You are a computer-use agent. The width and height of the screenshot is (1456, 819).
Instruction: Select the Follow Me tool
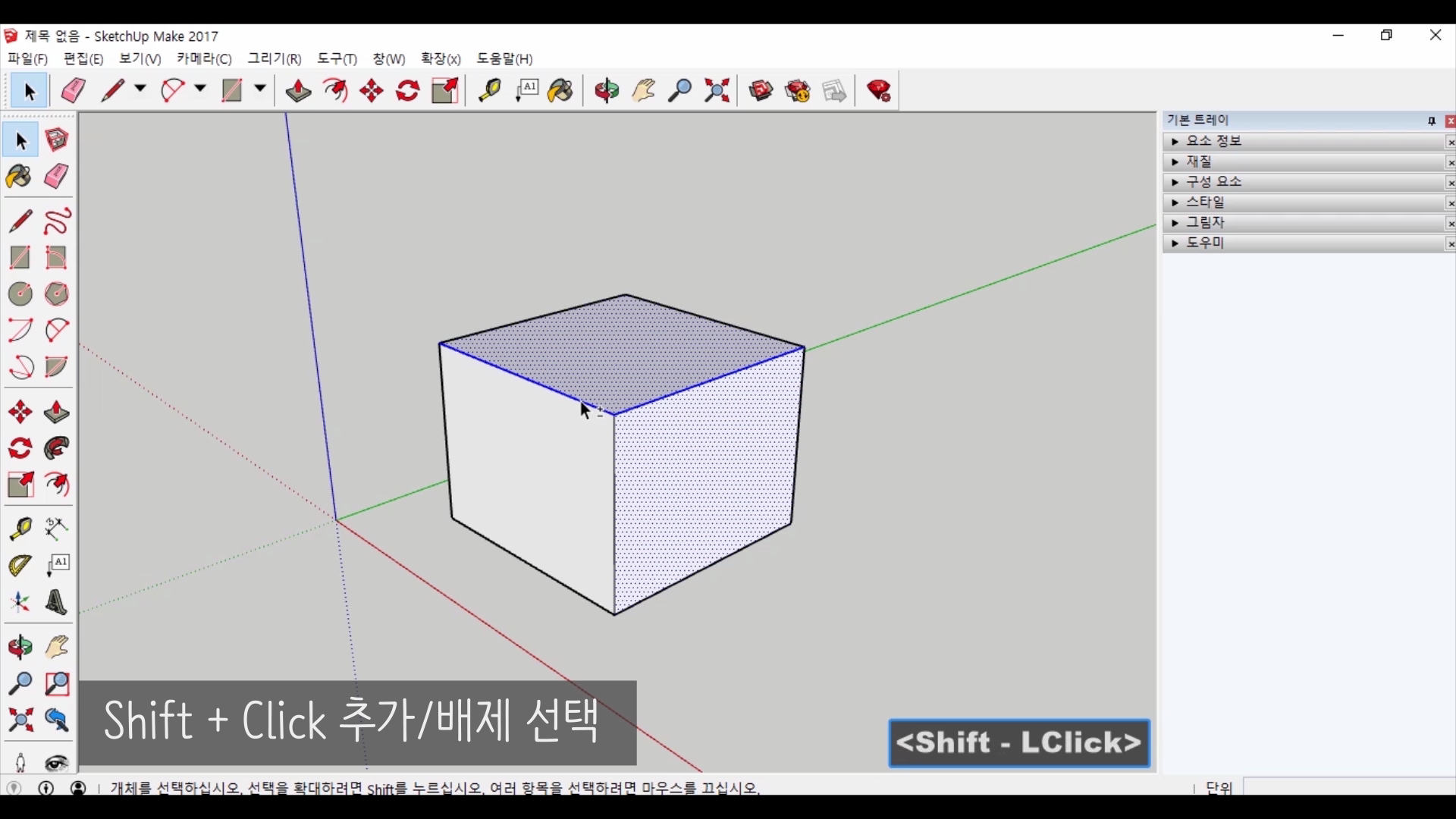57,449
